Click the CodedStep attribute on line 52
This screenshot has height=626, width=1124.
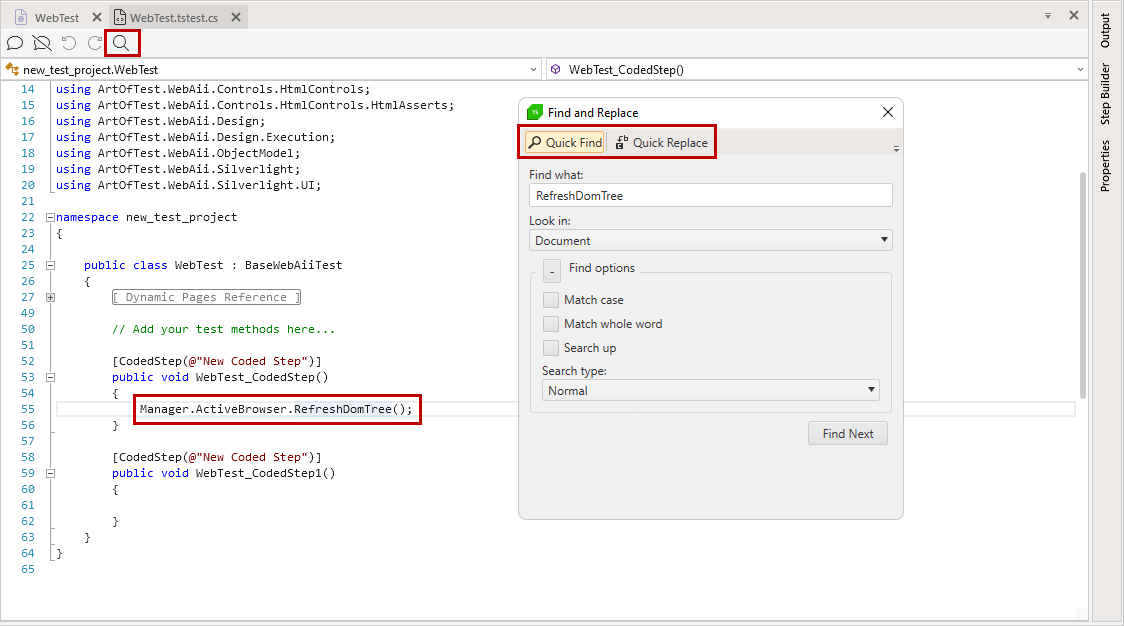click(x=216, y=361)
